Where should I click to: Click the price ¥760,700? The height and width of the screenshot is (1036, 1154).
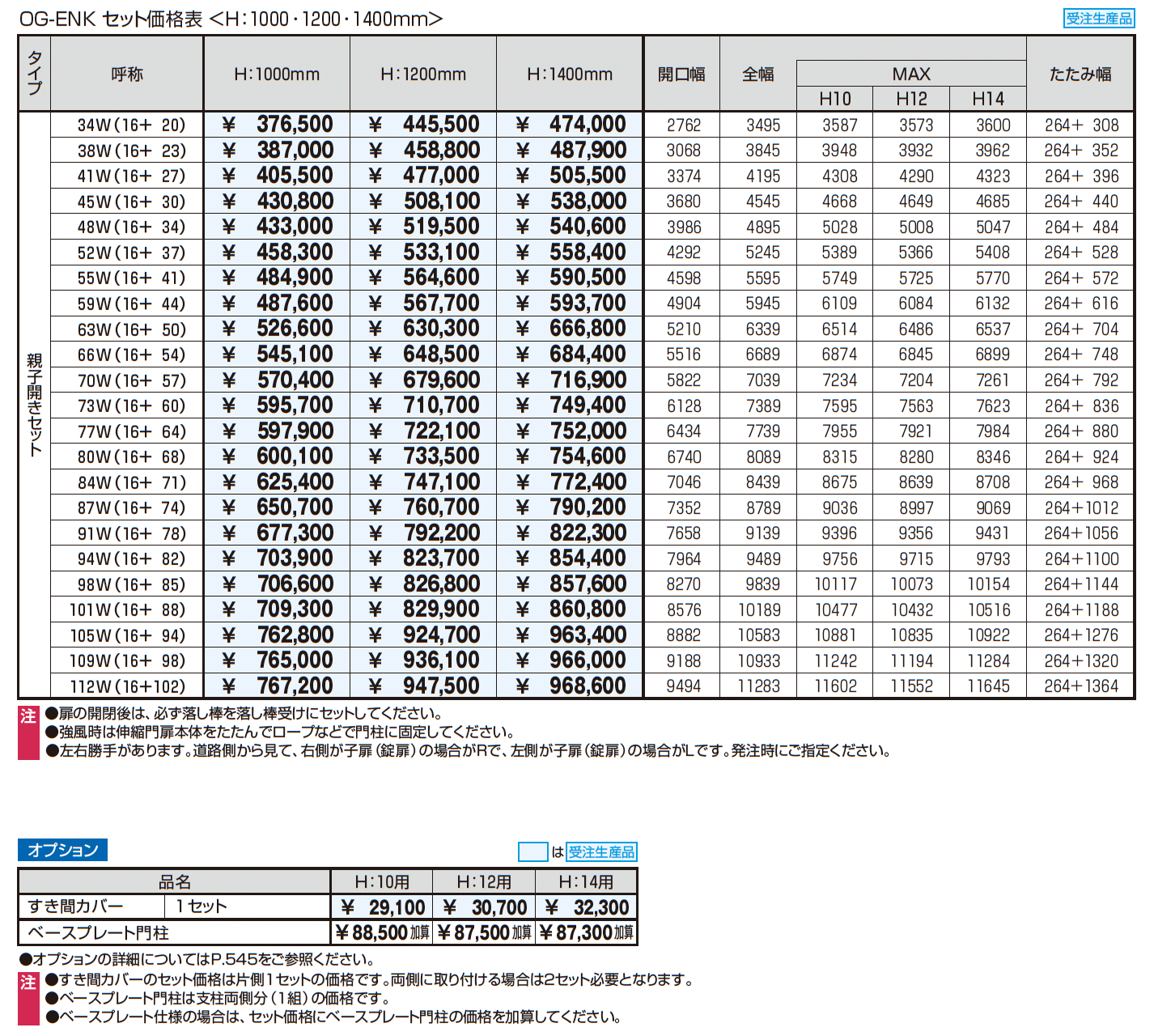pyautogui.click(x=423, y=507)
